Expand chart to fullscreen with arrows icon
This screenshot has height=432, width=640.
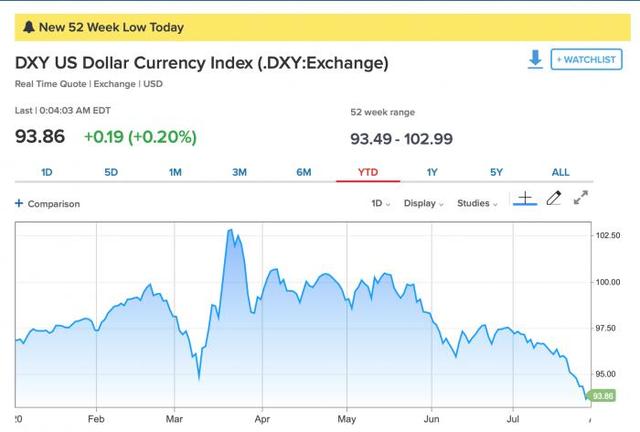click(580, 198)
